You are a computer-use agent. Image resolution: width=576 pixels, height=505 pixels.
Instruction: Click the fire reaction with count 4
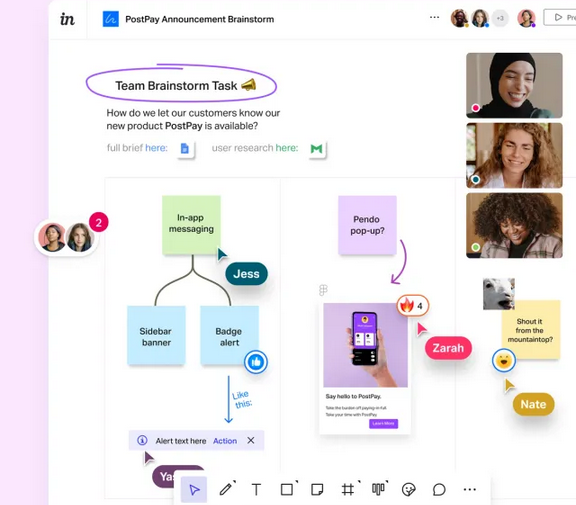point(413,305)
